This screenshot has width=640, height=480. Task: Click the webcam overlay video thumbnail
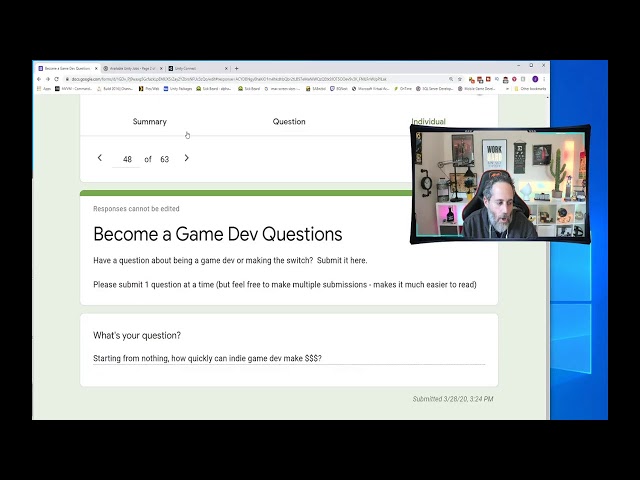click(500, 184)
